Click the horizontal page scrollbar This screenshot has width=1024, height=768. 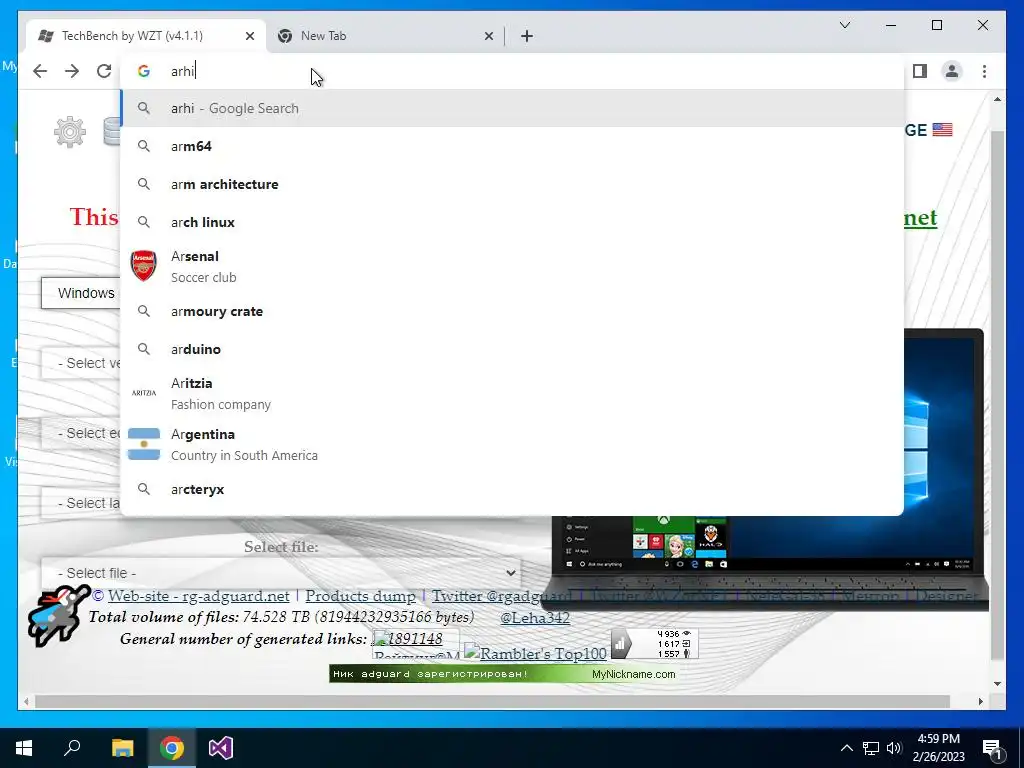[493, 701]
